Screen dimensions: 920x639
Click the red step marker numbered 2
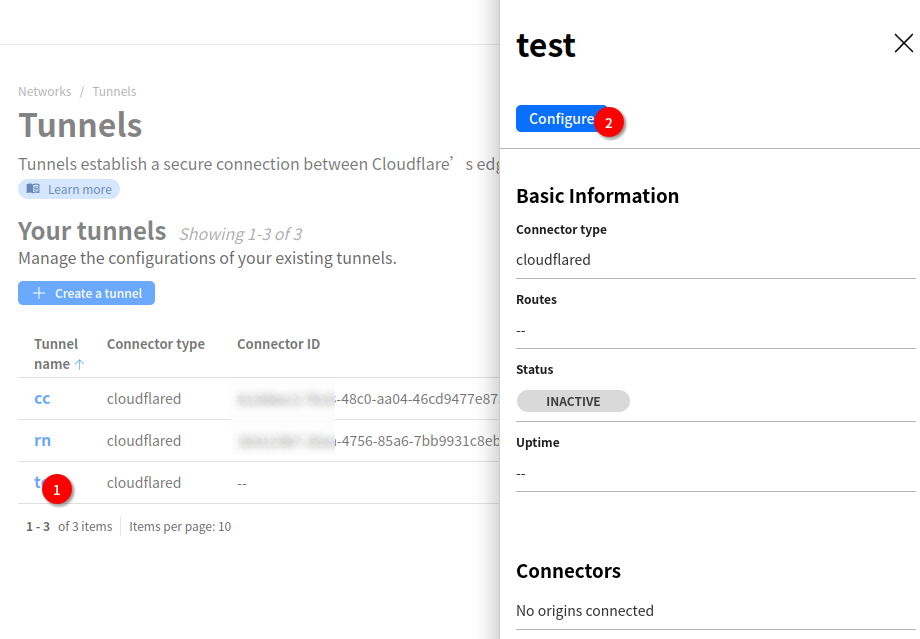[608, 123]
